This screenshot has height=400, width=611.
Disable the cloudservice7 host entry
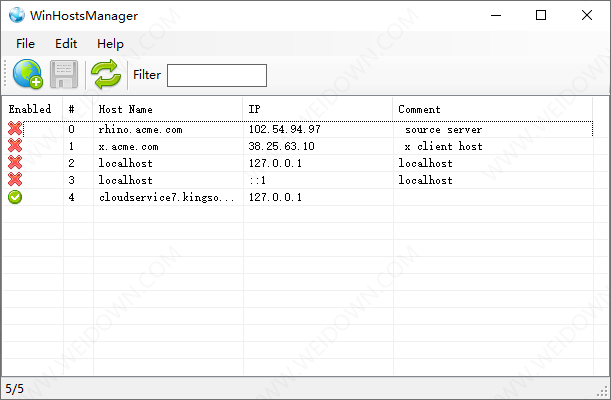[15, 197]
